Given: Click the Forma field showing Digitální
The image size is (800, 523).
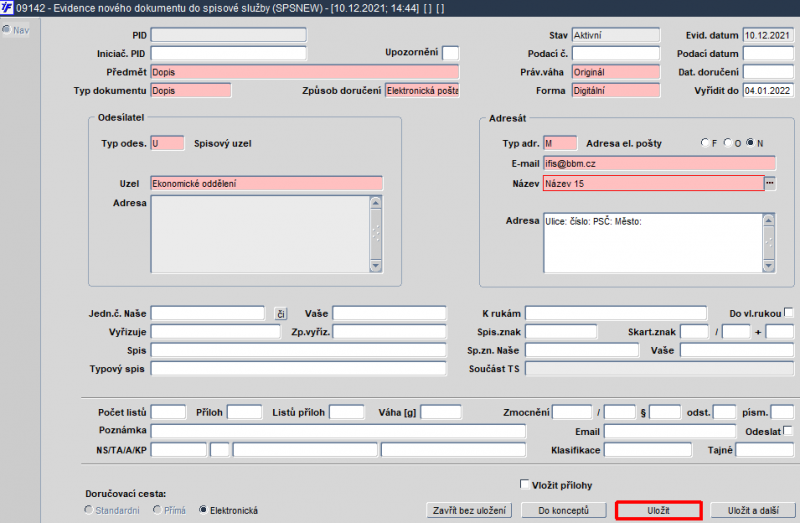Looking at the screenshot, I should pos(615,90).
